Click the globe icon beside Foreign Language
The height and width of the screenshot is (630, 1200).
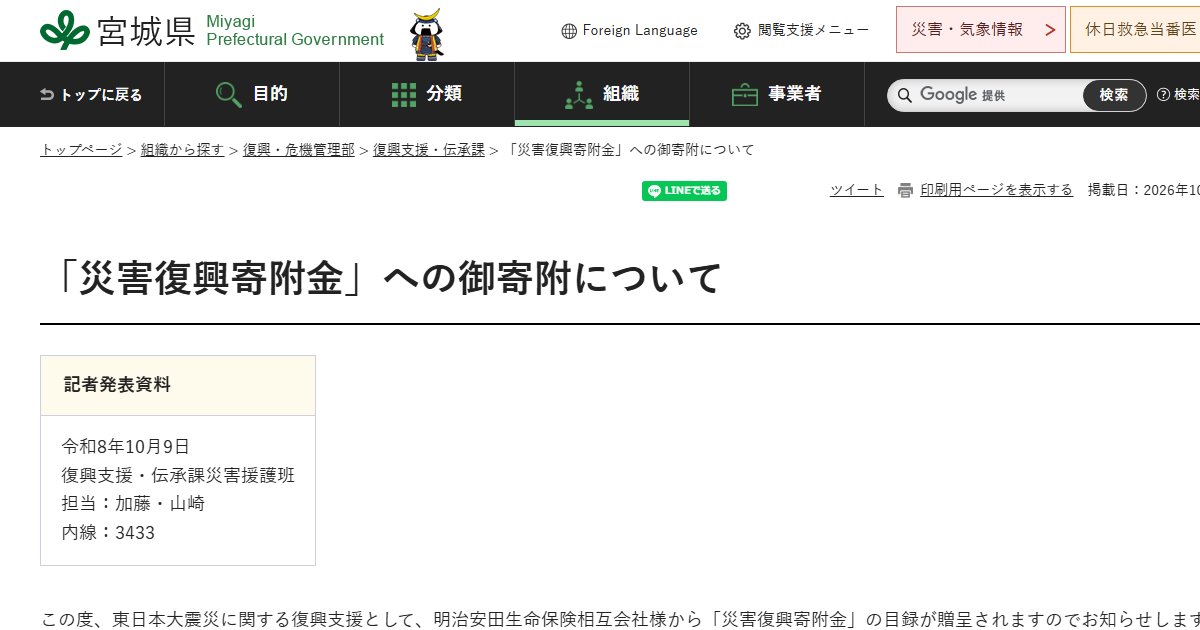569,31
